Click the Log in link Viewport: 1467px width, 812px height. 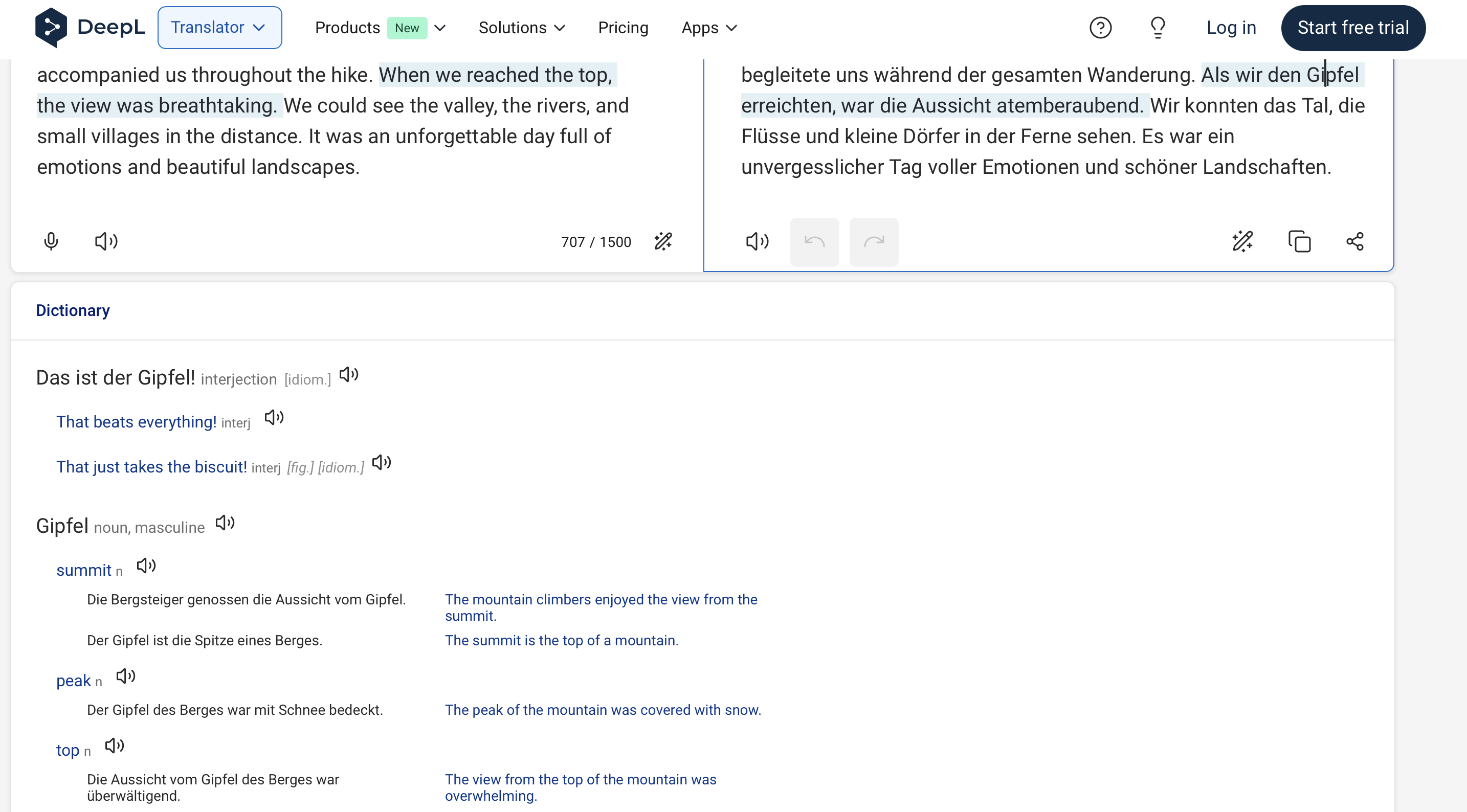[x=1231, y=28]
